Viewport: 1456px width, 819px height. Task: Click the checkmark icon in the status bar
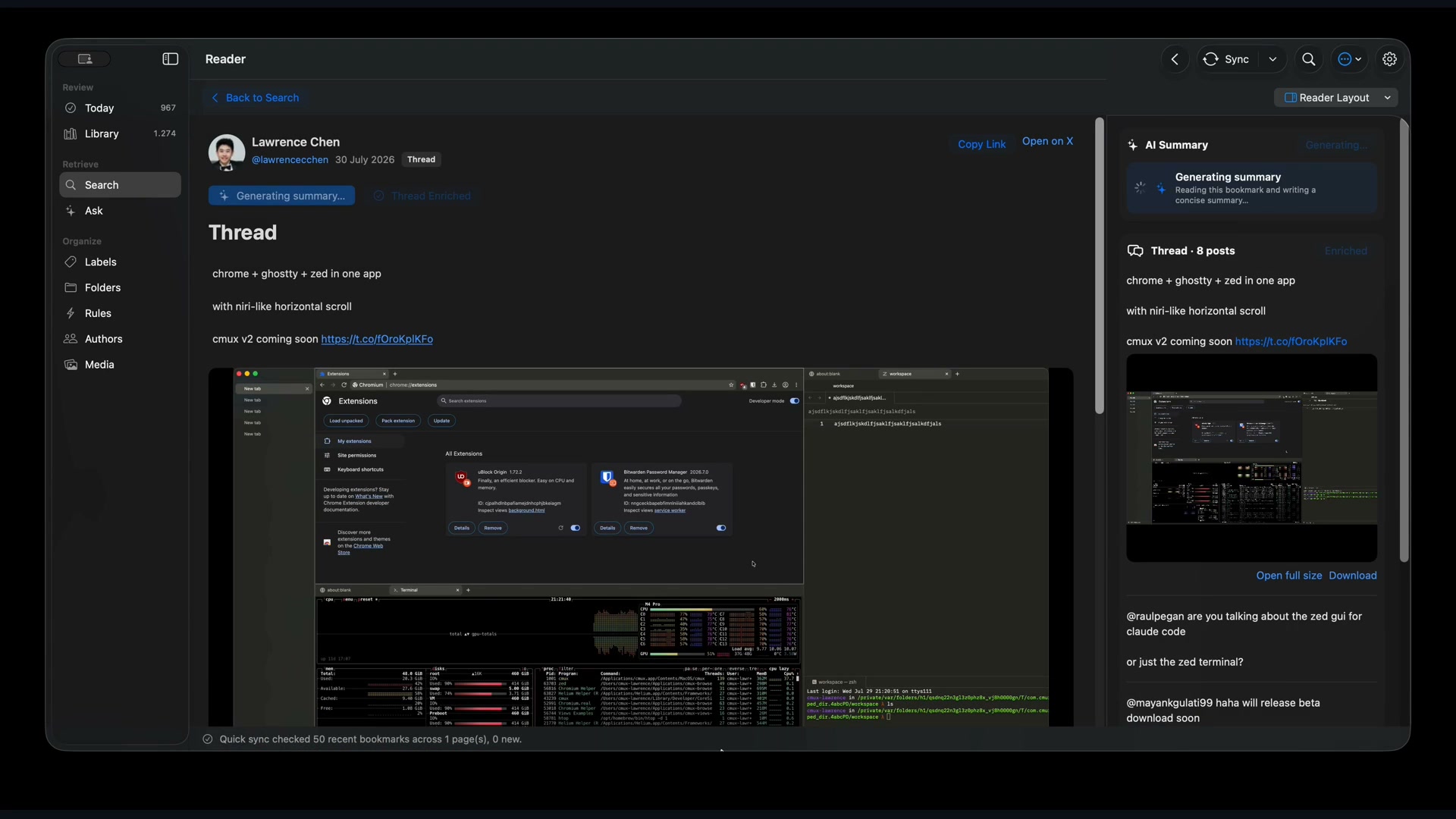(x=208, y=739)
